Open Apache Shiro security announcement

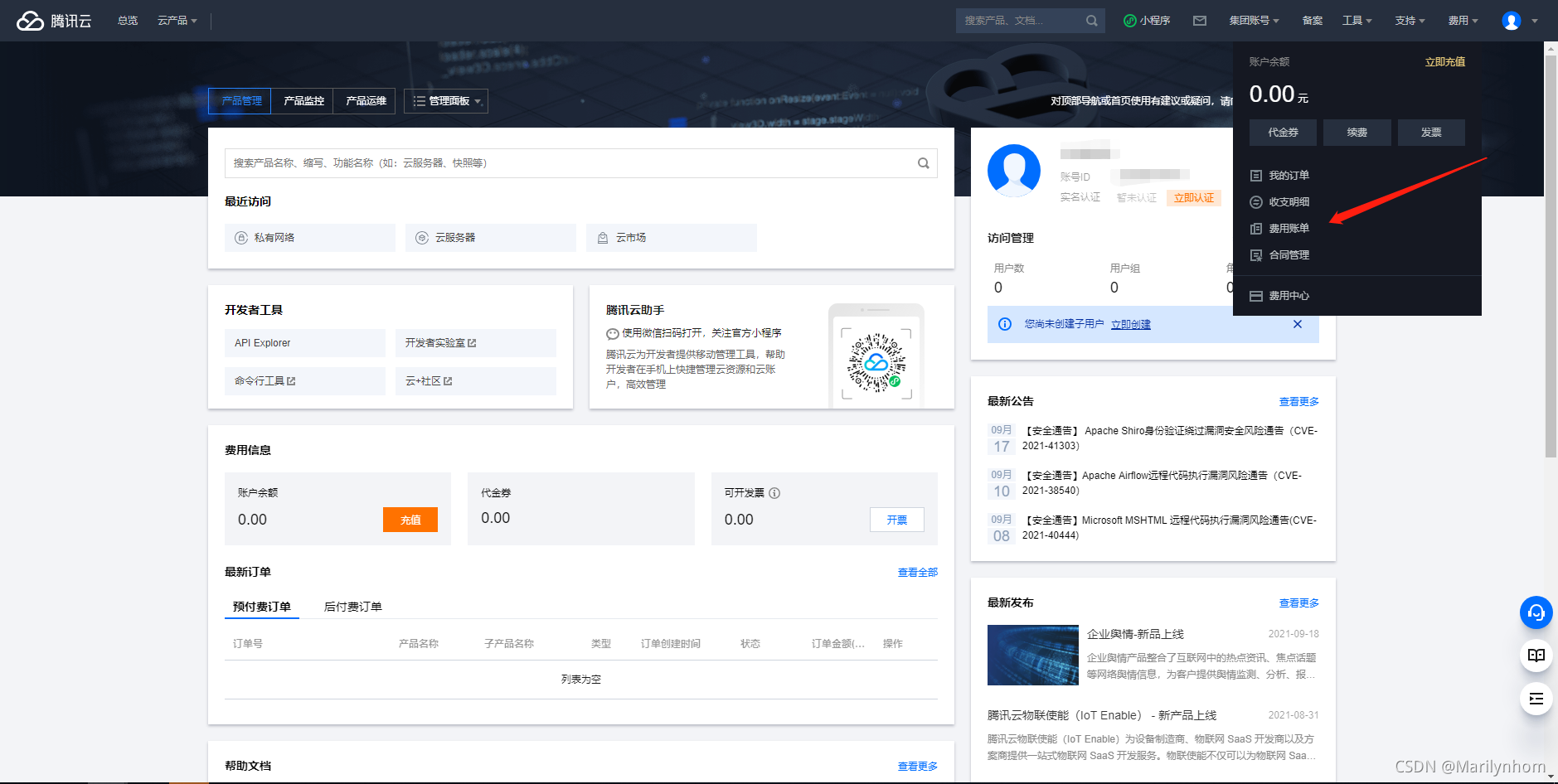pos(1170,438)
